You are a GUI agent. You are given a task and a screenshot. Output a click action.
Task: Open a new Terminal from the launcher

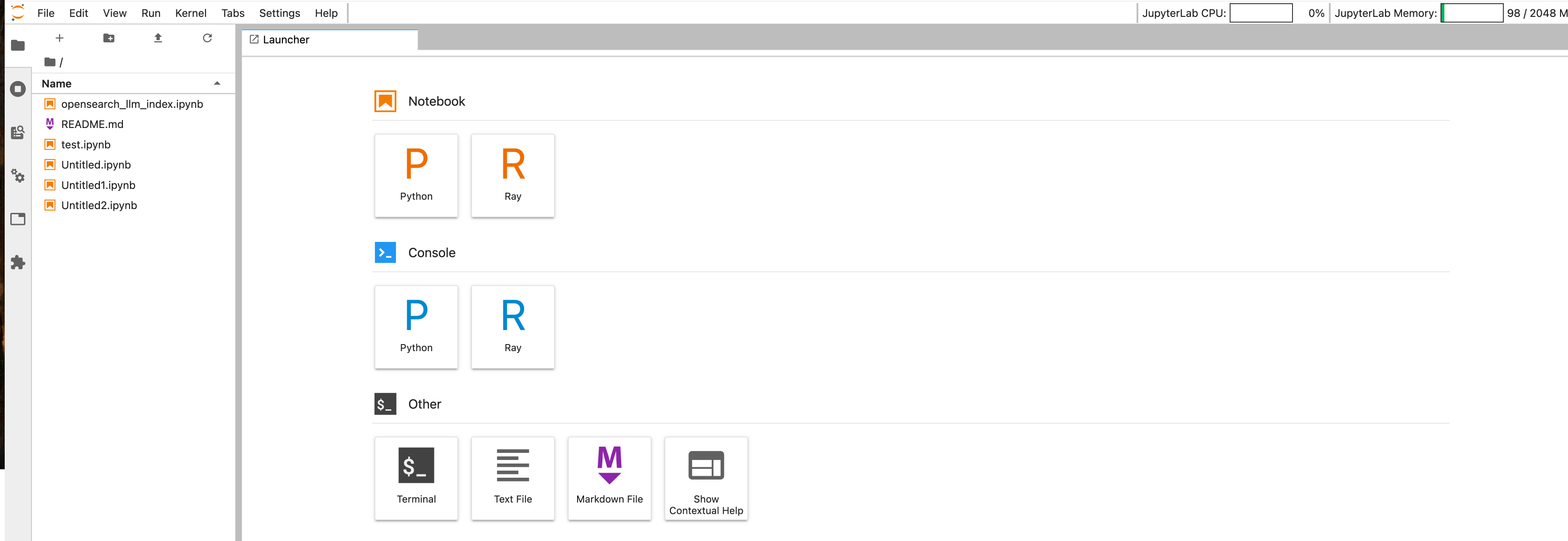(416, 478)
